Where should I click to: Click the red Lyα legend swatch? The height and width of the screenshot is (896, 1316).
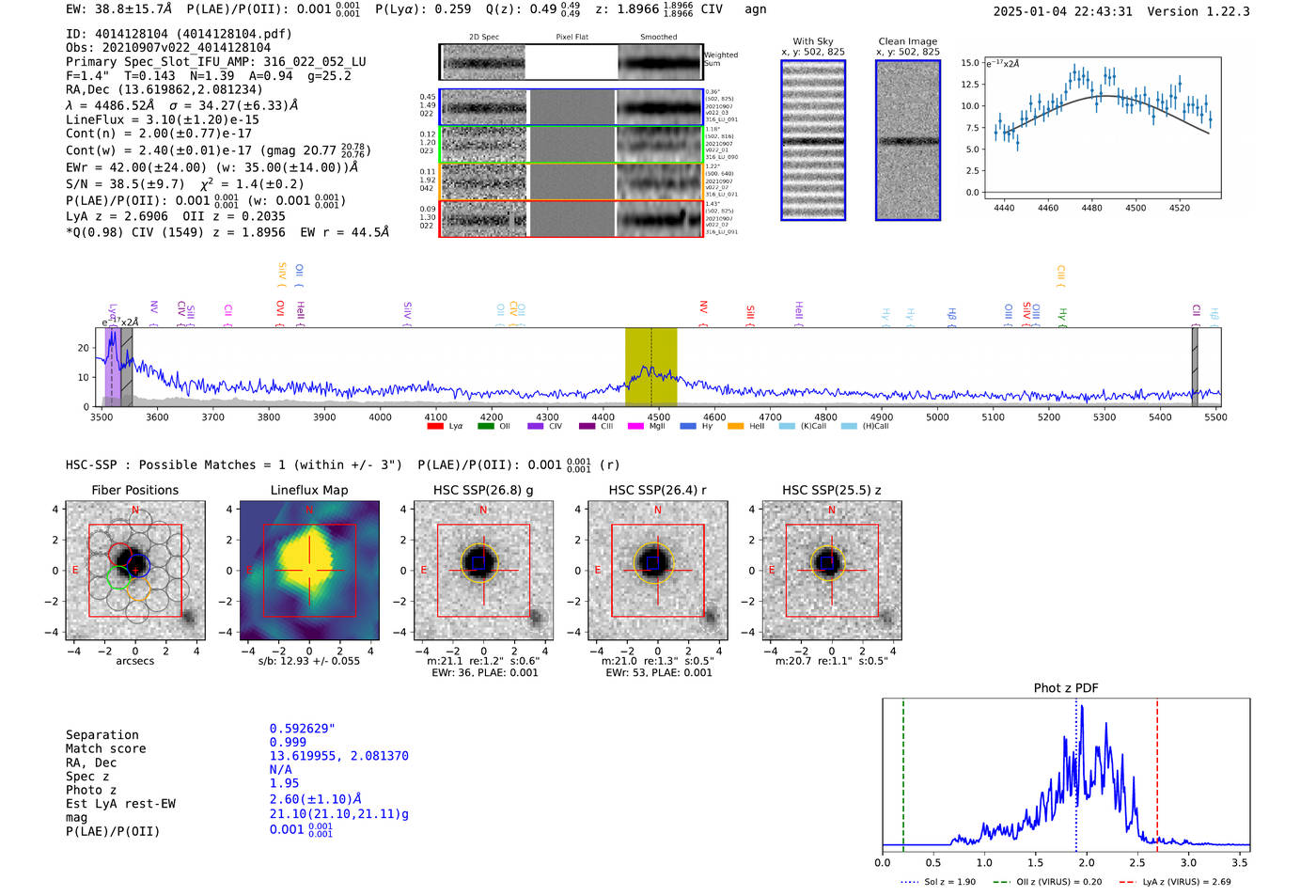[x=435, y=426]
